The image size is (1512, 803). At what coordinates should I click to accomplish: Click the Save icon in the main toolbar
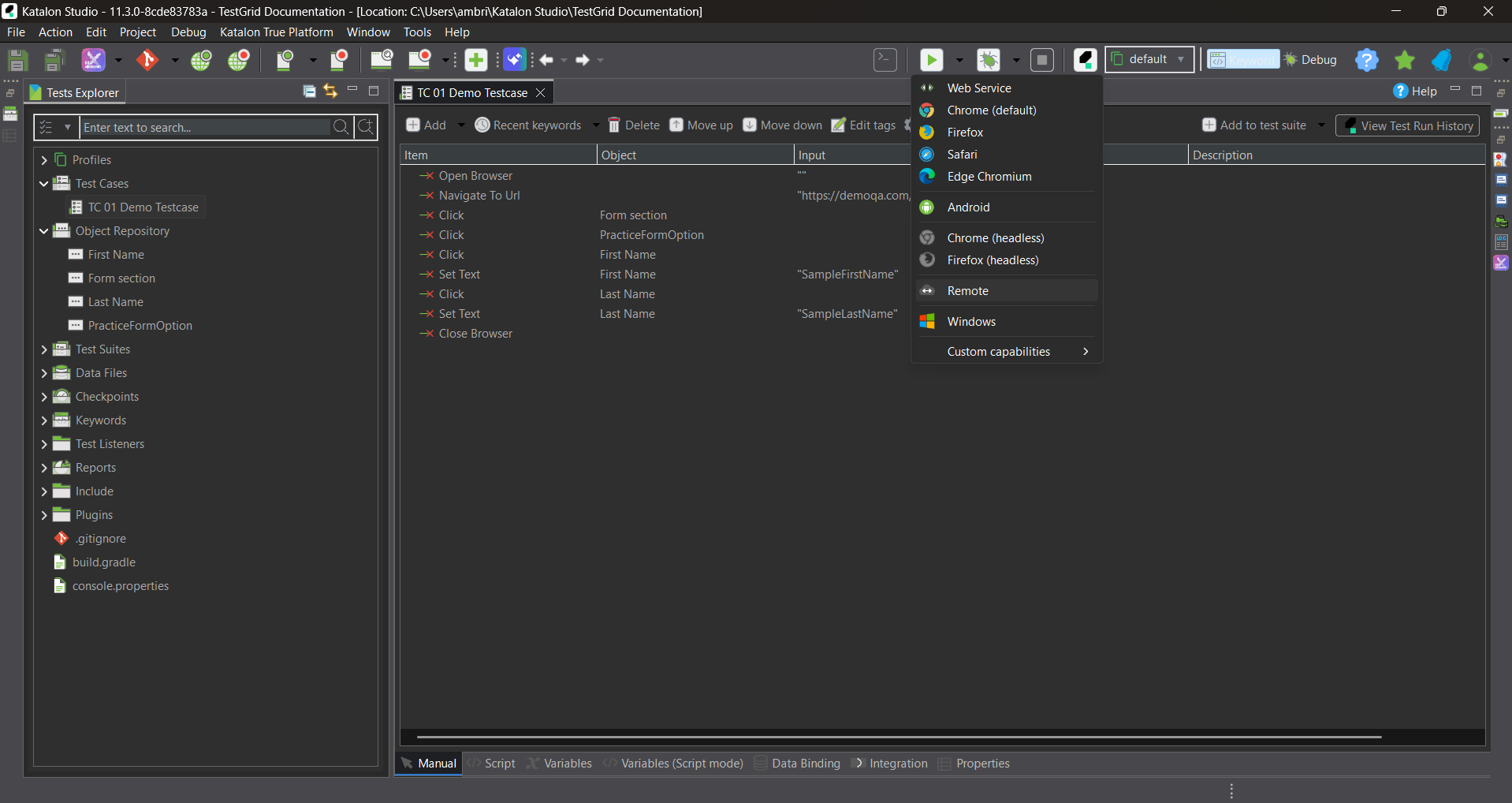coord(17,60)
